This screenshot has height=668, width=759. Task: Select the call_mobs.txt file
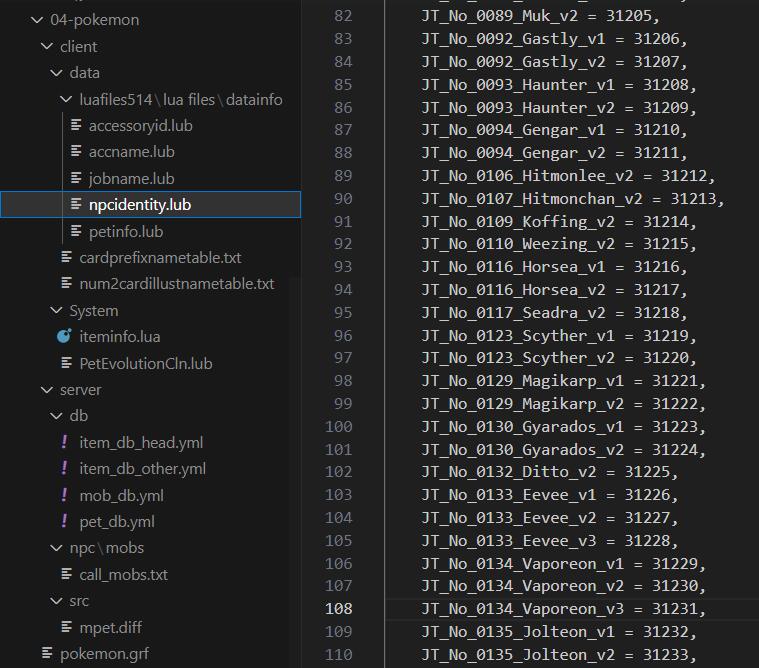(x=123, y=574)
